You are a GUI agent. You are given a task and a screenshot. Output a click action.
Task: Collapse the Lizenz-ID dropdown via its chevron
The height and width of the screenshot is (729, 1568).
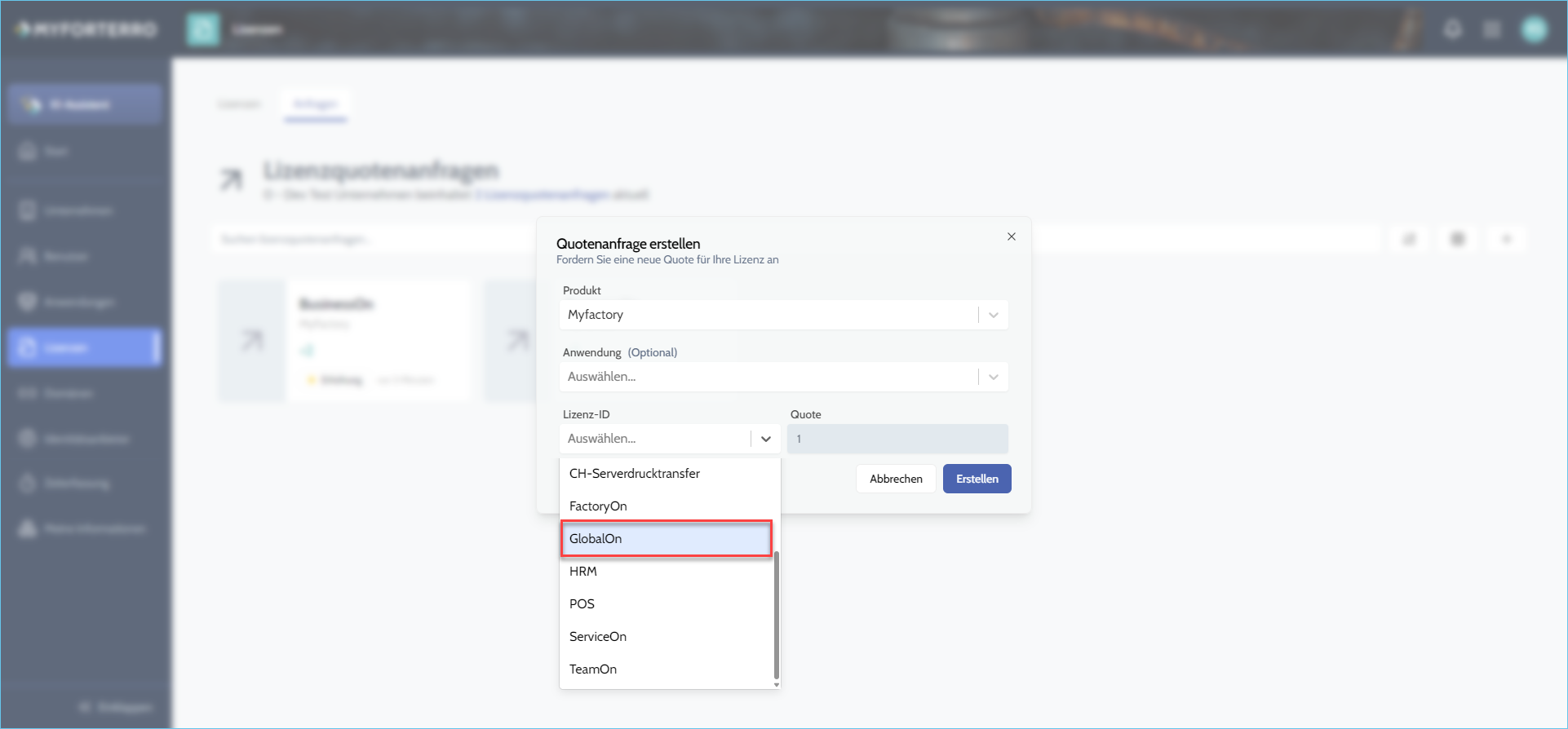coord(766,439)
